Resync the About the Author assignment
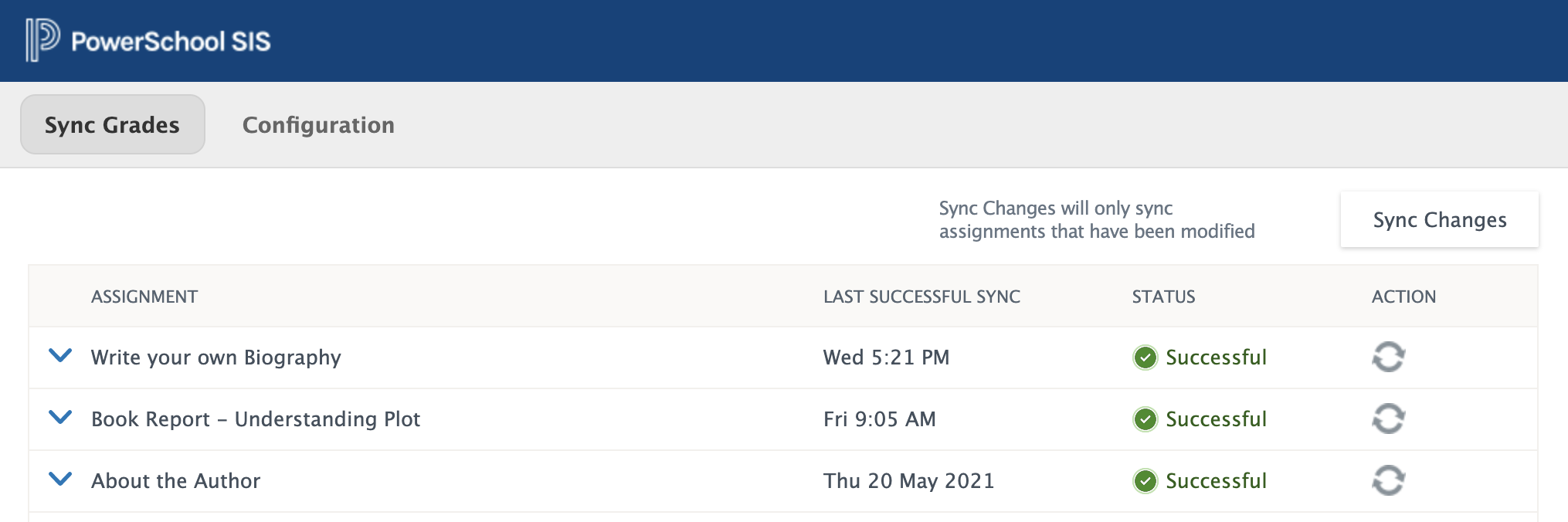The height and width of the screenshot is (522, 1568). tap(1388, 480)
